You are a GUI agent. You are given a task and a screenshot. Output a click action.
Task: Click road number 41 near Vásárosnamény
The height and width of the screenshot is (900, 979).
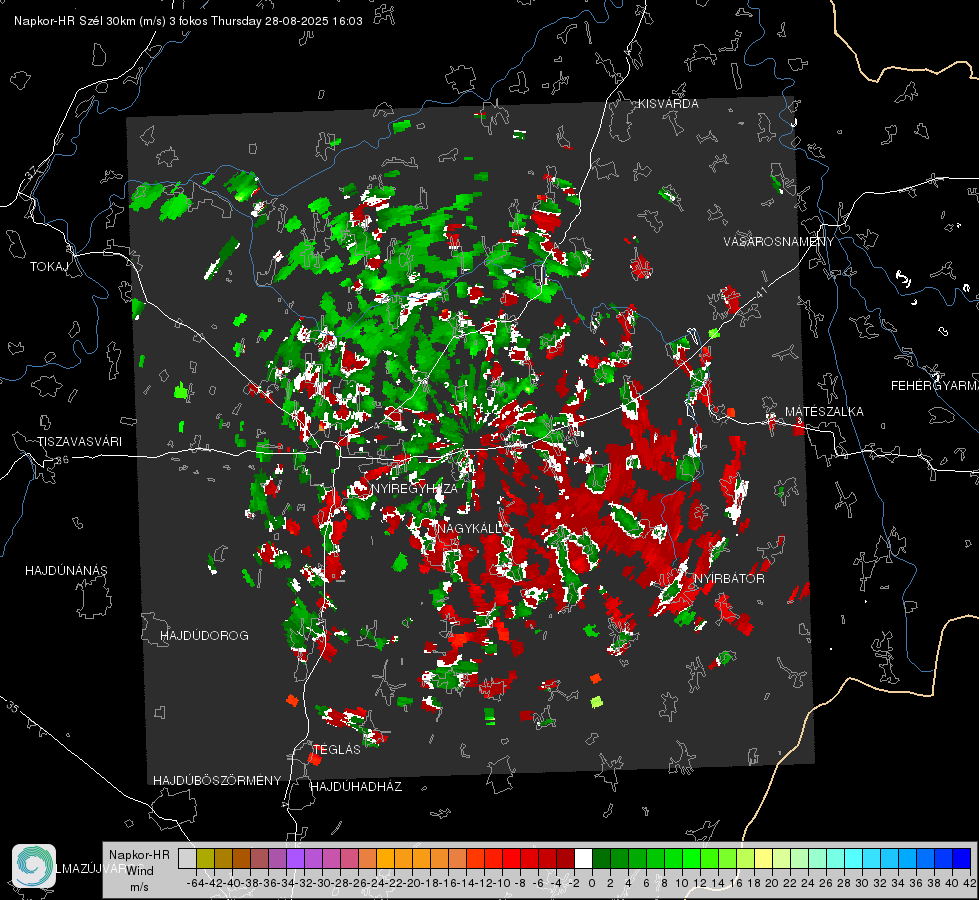760,291
